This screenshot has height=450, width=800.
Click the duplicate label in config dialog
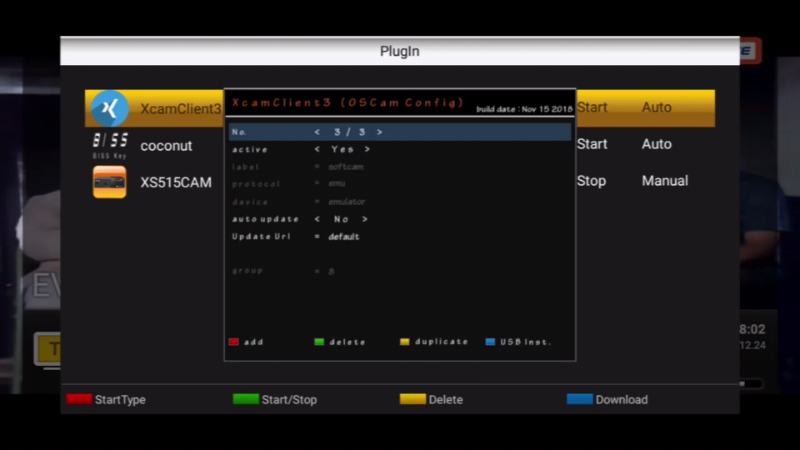coord(441,342)
